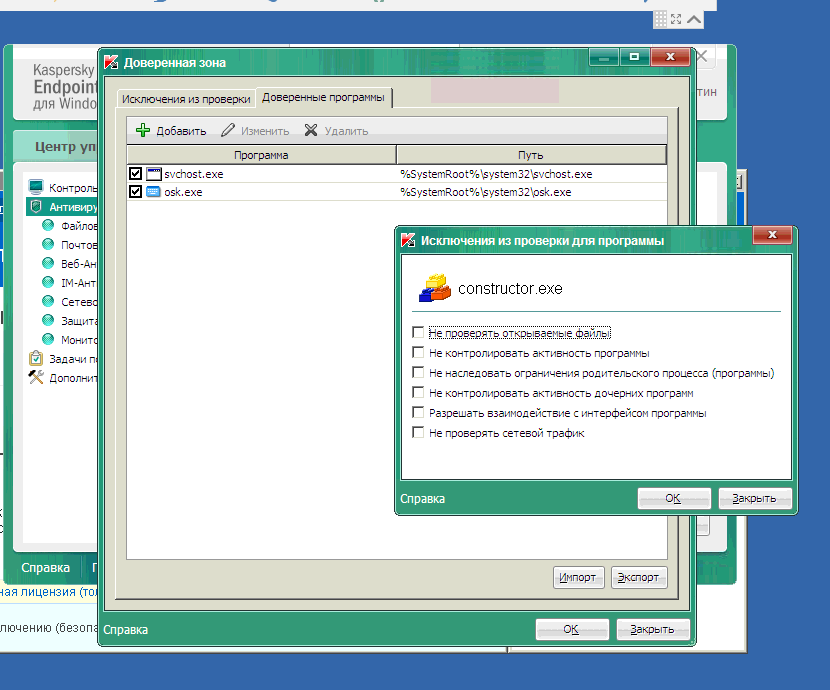830x690 pixels.
Task: Open the Доверенные программы tab
Action: (323, 97)
